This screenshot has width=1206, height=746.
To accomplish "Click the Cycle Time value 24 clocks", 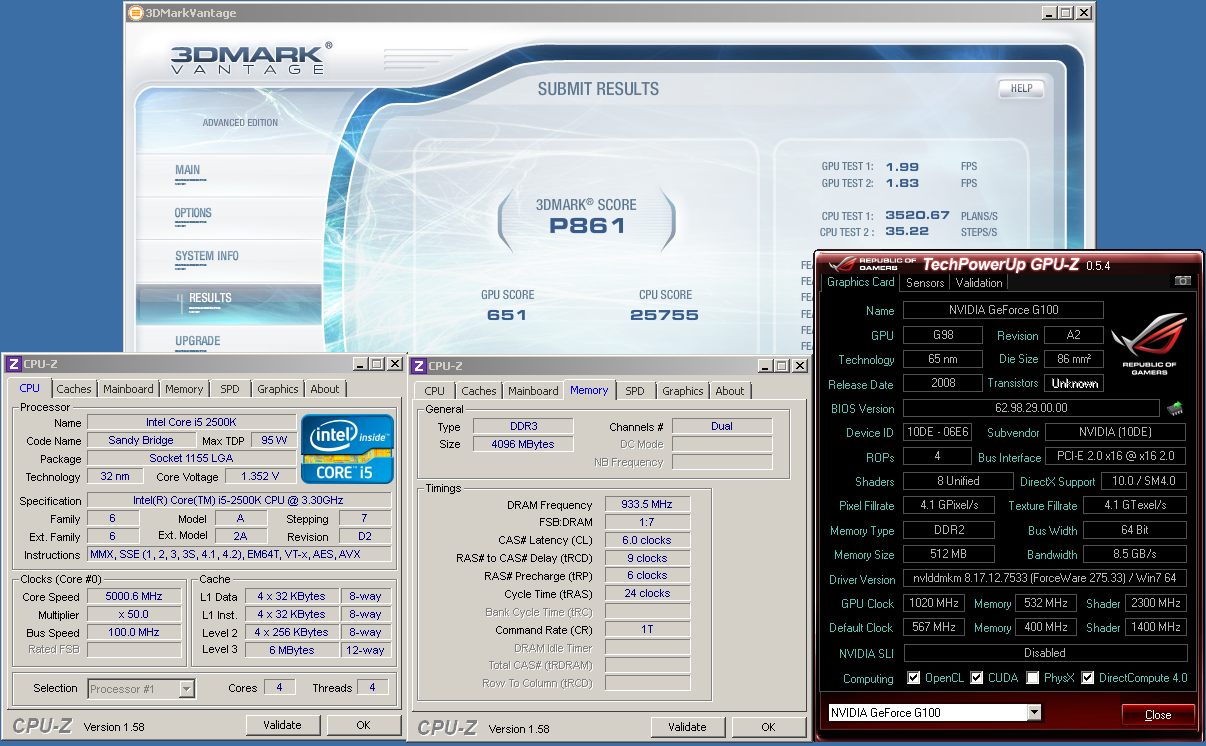I will [x=647, y=593].
